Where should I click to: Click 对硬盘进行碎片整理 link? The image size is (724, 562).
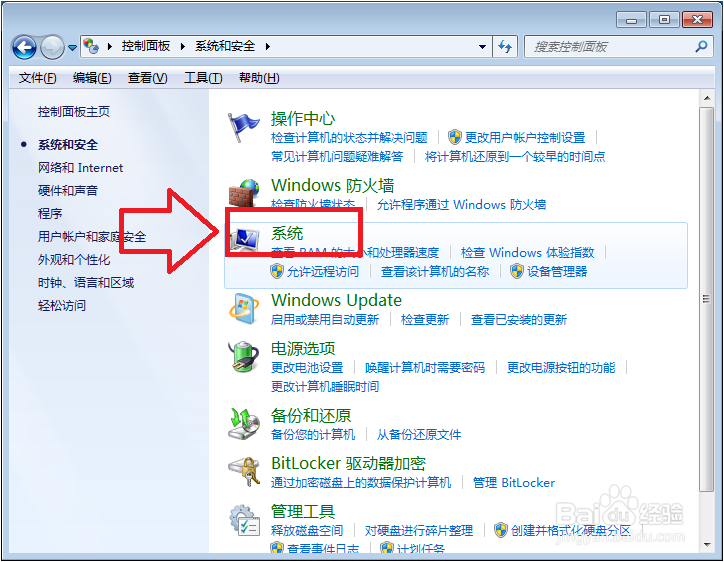coord(419,531)
